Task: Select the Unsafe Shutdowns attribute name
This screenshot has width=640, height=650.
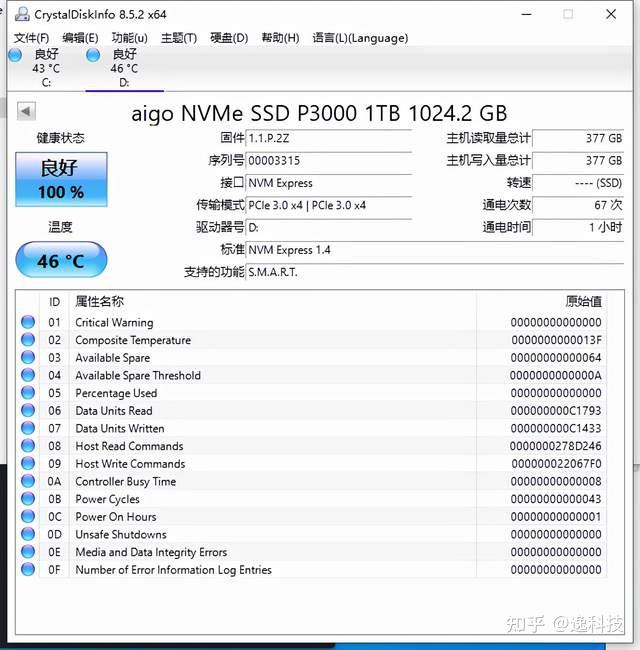Action: click(x=121, y=534)
